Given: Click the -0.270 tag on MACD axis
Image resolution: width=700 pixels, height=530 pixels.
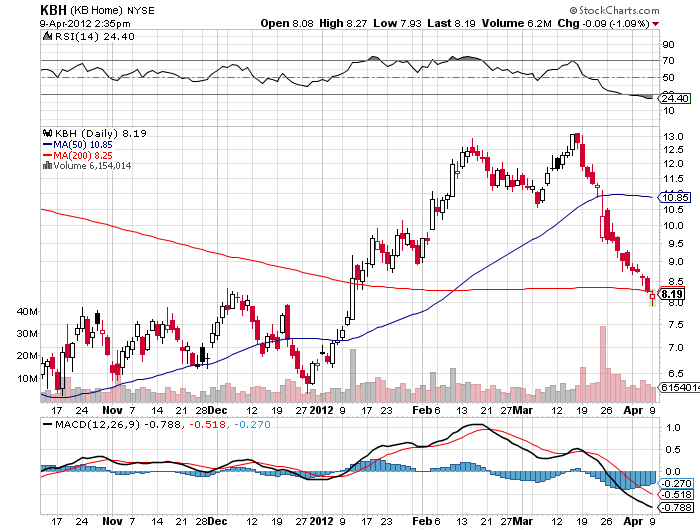Looking at the screenshot, I should click(676, 484).
